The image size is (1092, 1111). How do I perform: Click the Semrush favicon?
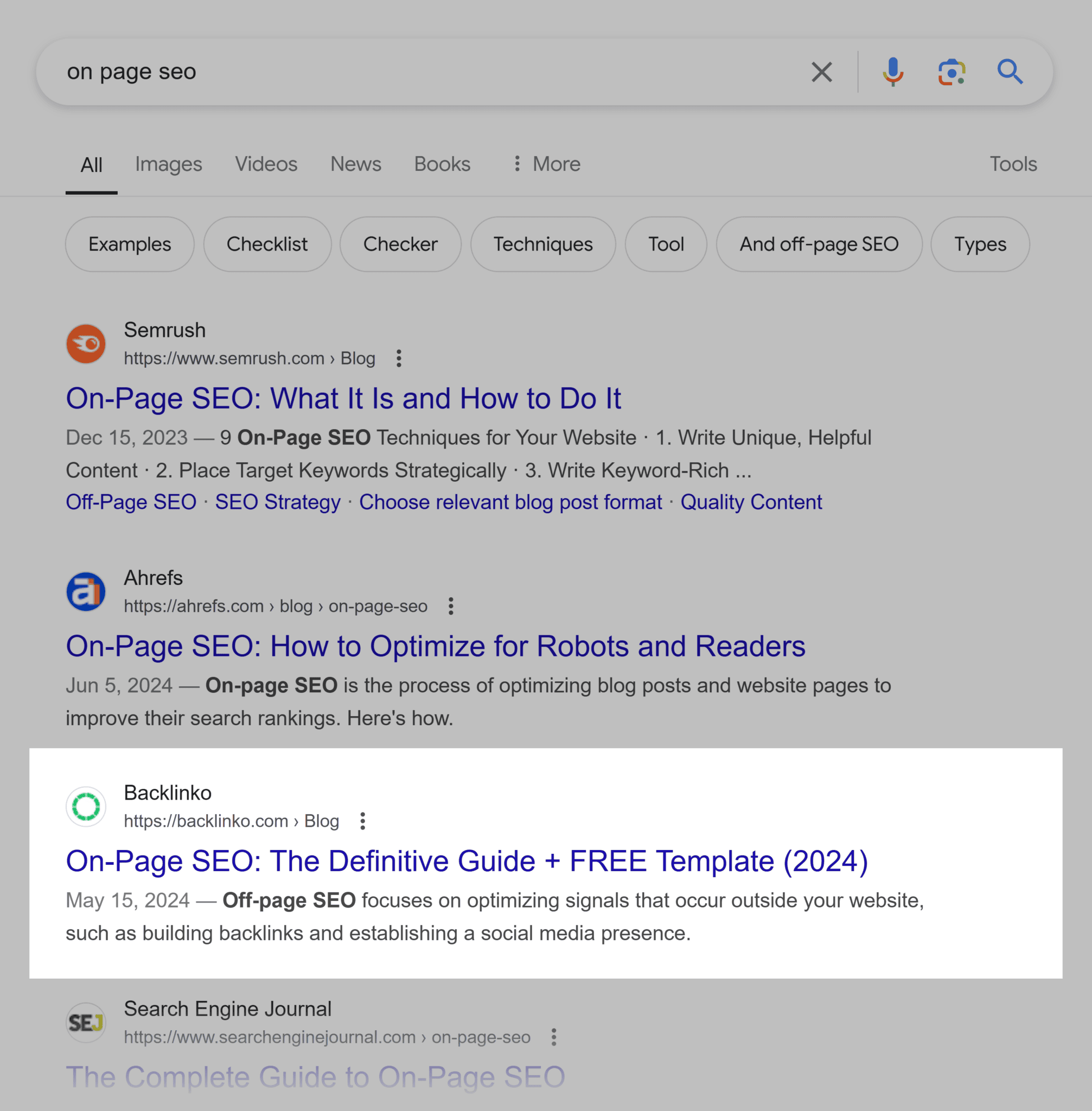(x=86, y=343)
